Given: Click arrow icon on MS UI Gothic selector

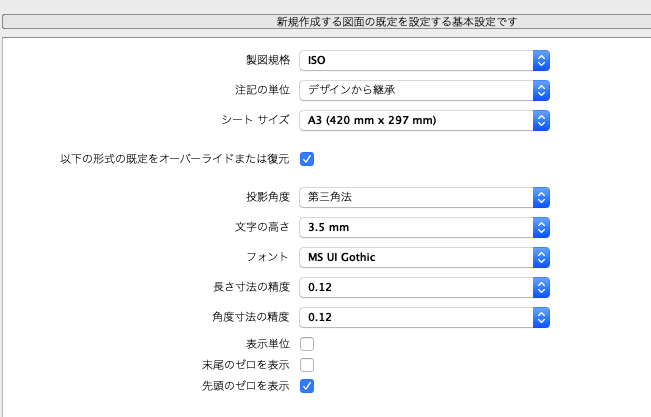Looking at the screenshot, I should (541, 258).
